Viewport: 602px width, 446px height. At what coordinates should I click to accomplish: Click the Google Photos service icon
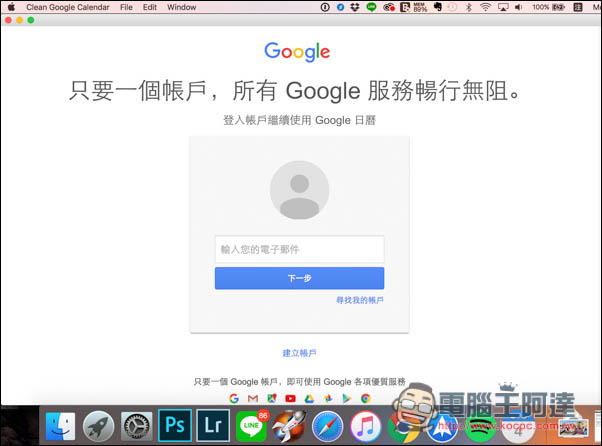point(328,398)
